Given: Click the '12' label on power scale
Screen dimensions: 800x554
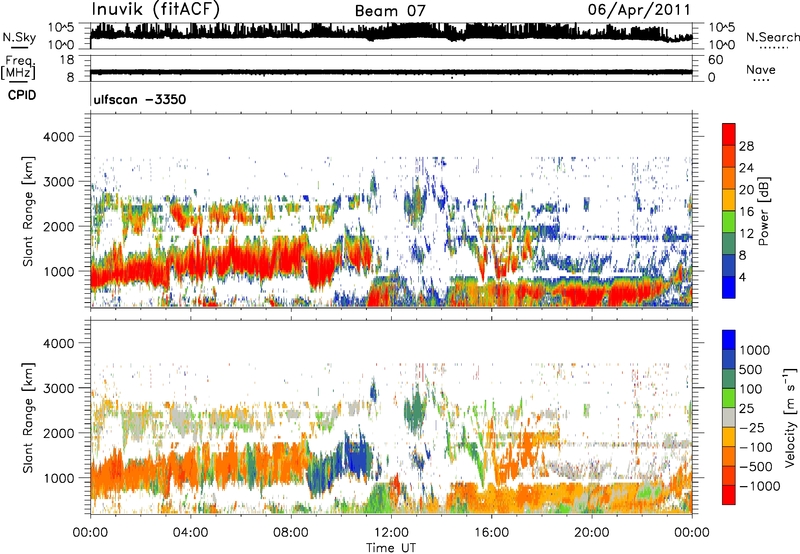Looking at the screenshot, I should point(746,234).
